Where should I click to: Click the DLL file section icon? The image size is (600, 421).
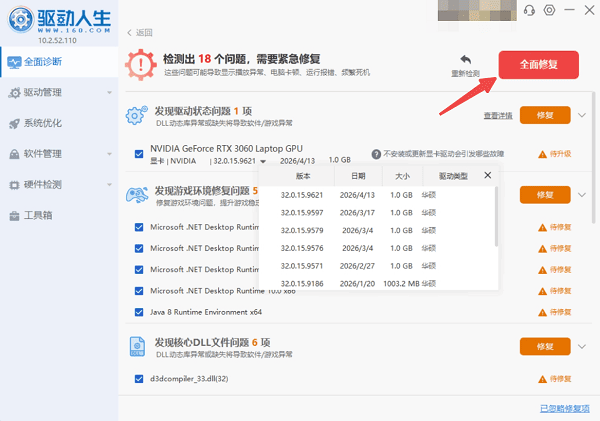pyautogui.click(x=137, y=346)
